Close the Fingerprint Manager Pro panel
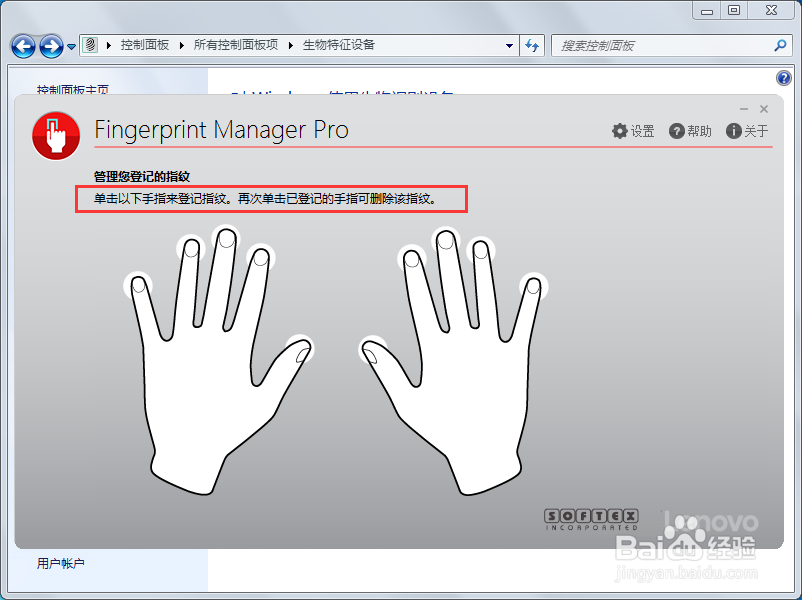Image resolution: width=802 pixels, height=600 pixels. (764, 109)
